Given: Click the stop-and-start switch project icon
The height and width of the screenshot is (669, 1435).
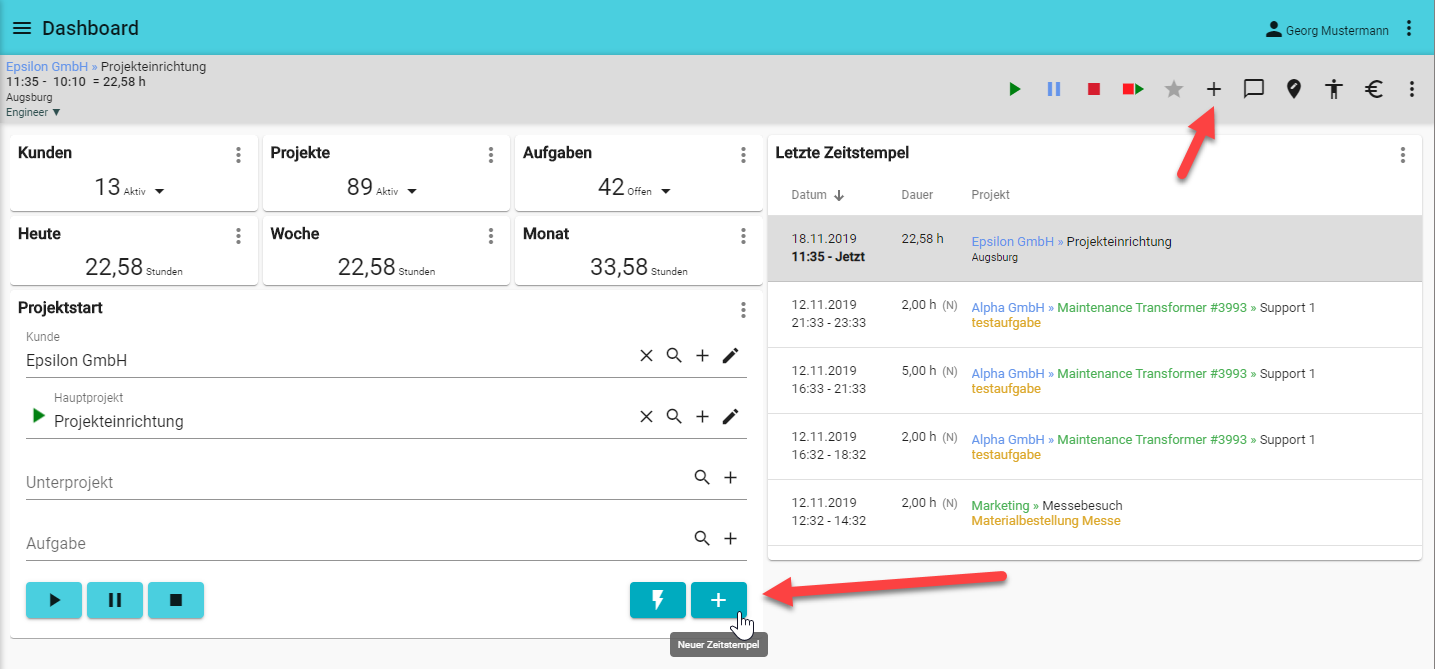Looking at the screenshot, I should (x=1133, y=89).
